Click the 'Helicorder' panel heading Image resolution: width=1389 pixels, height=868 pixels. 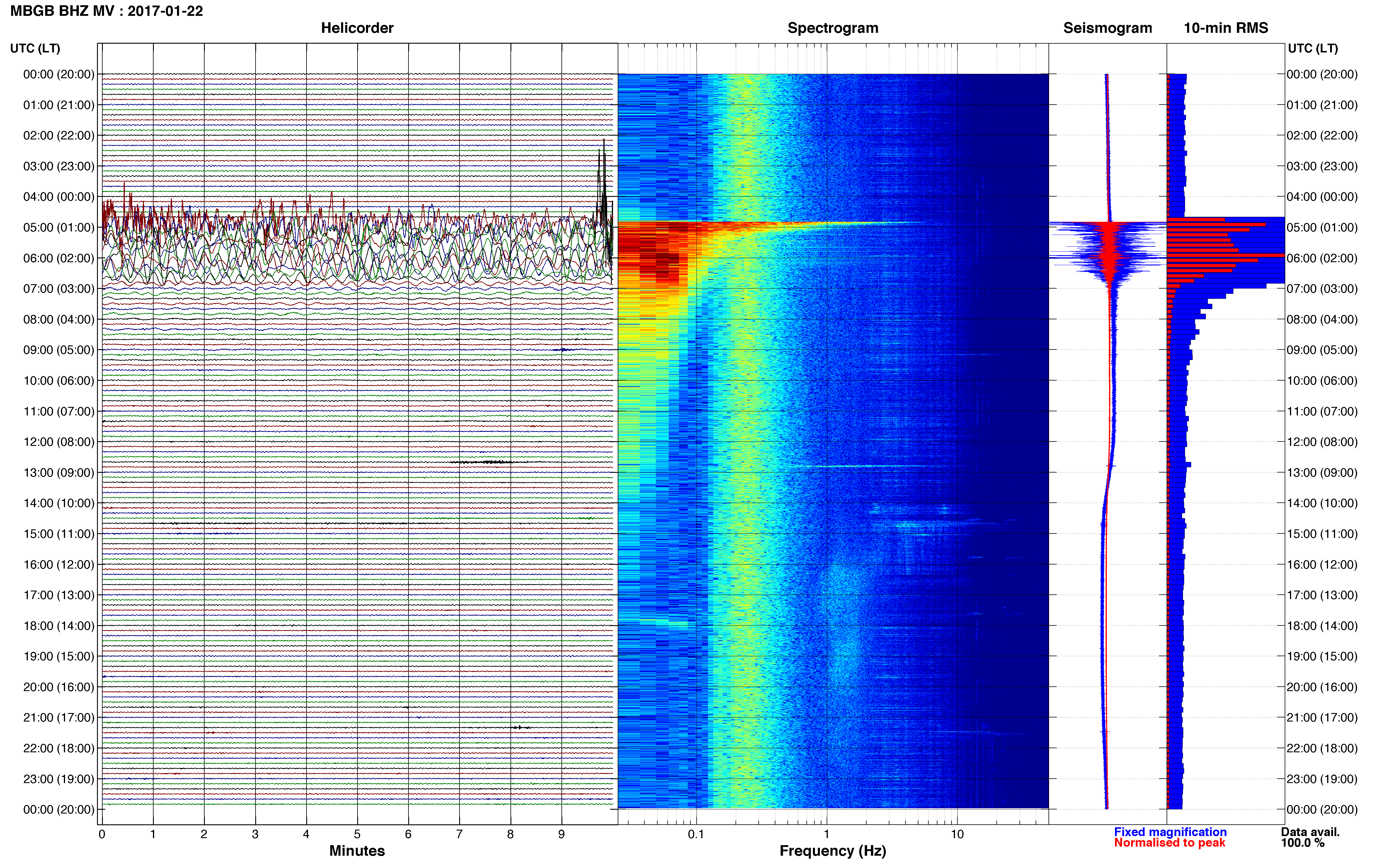point(357,28)
